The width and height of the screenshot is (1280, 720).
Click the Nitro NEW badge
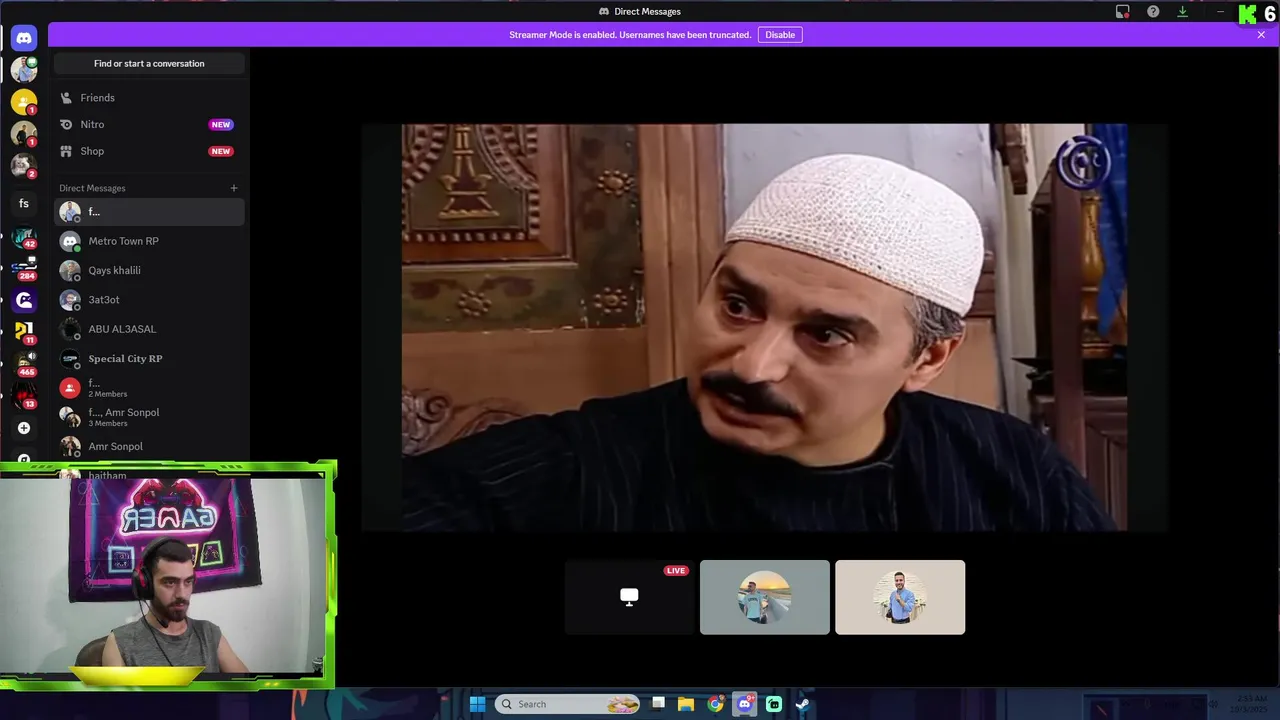click(221, 125)
